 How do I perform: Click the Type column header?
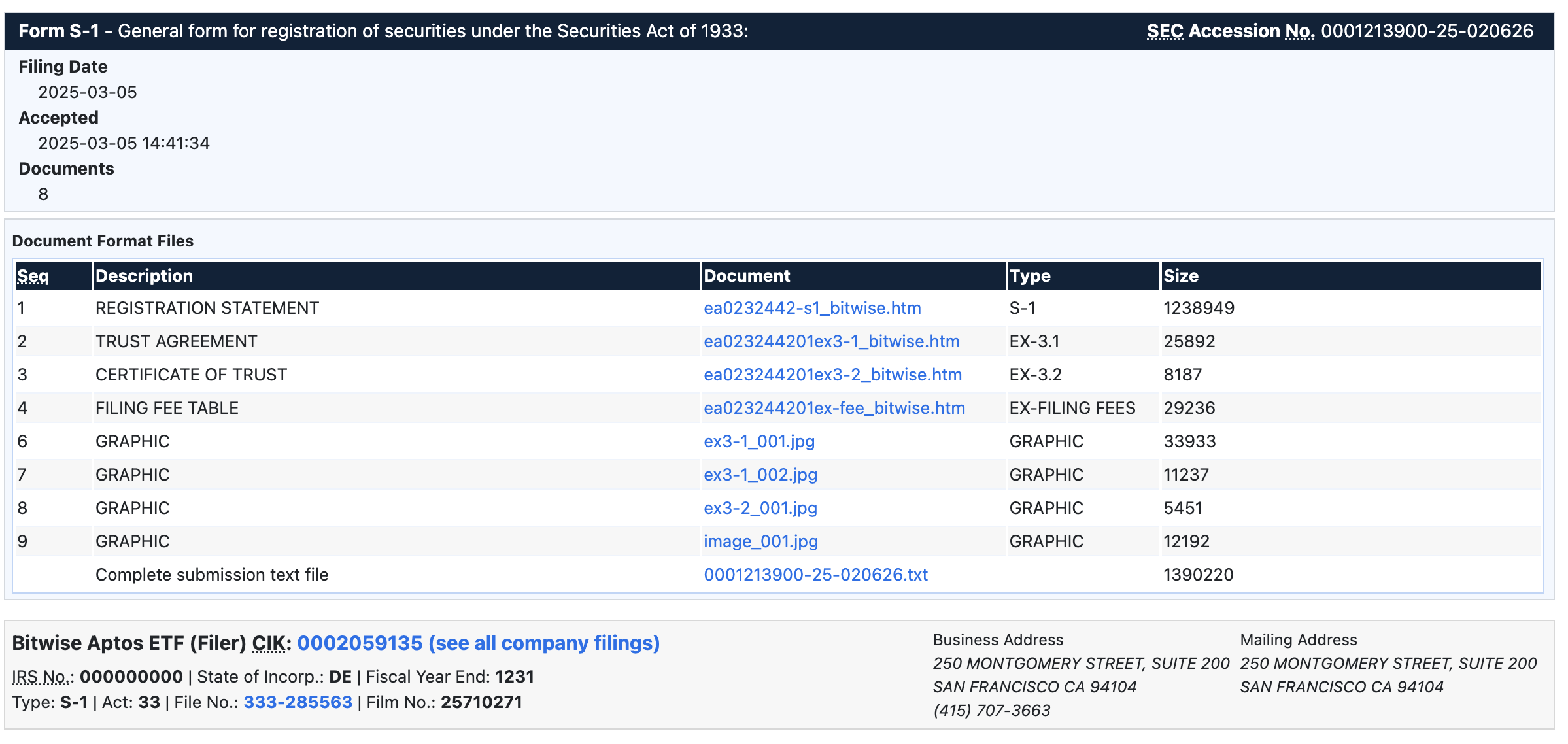[1029, 276]
